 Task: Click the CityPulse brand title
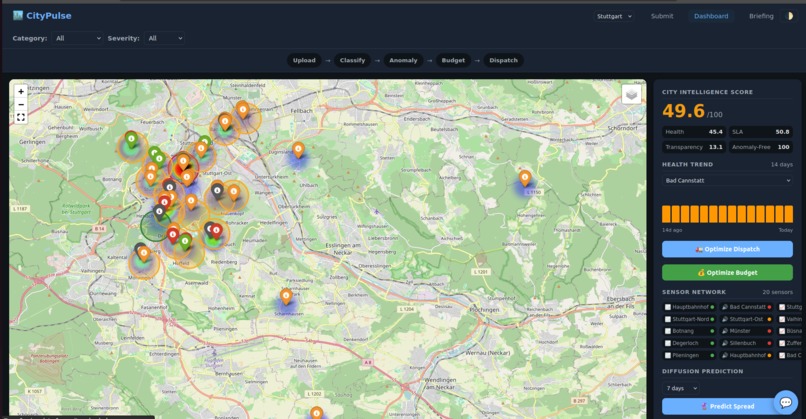pyautogui.click(x=49, y=15)
